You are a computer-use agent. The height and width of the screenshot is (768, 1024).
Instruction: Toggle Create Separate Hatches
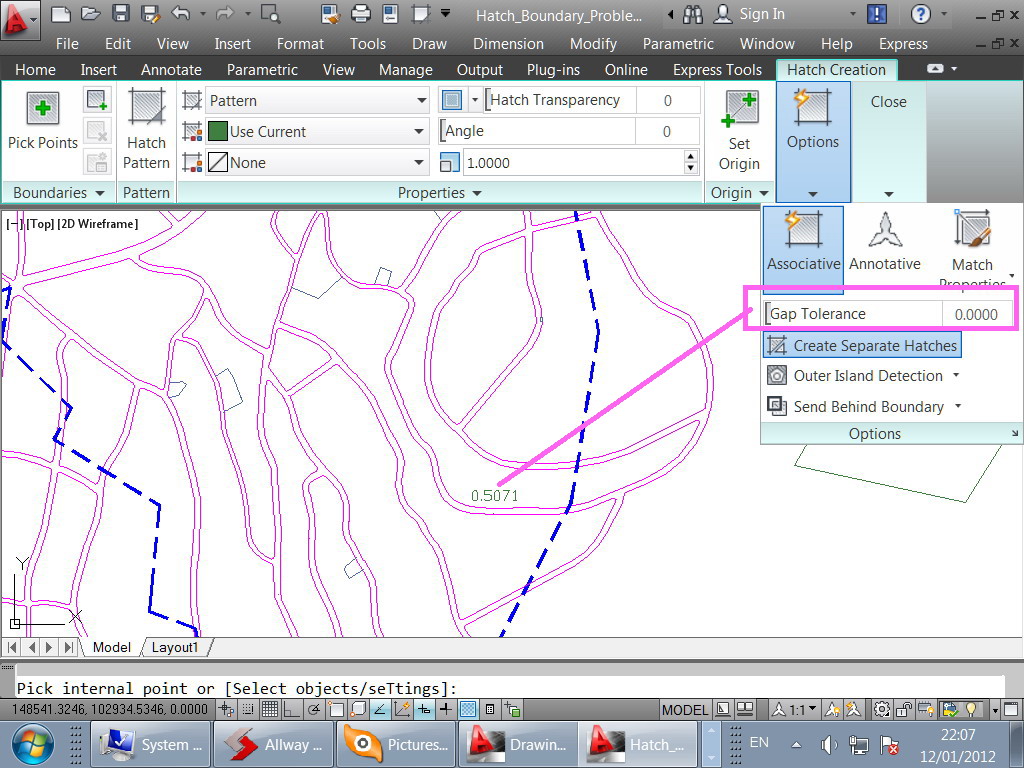click(x=862, y=345)
